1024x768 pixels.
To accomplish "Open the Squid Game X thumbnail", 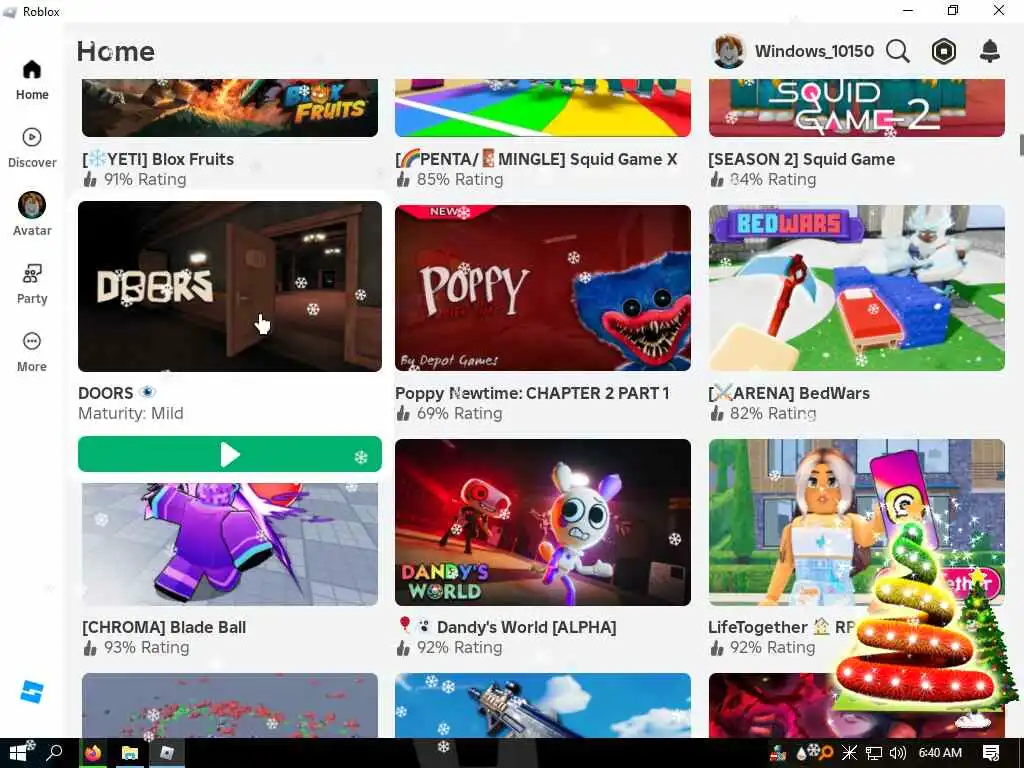I will pos(543,108).
